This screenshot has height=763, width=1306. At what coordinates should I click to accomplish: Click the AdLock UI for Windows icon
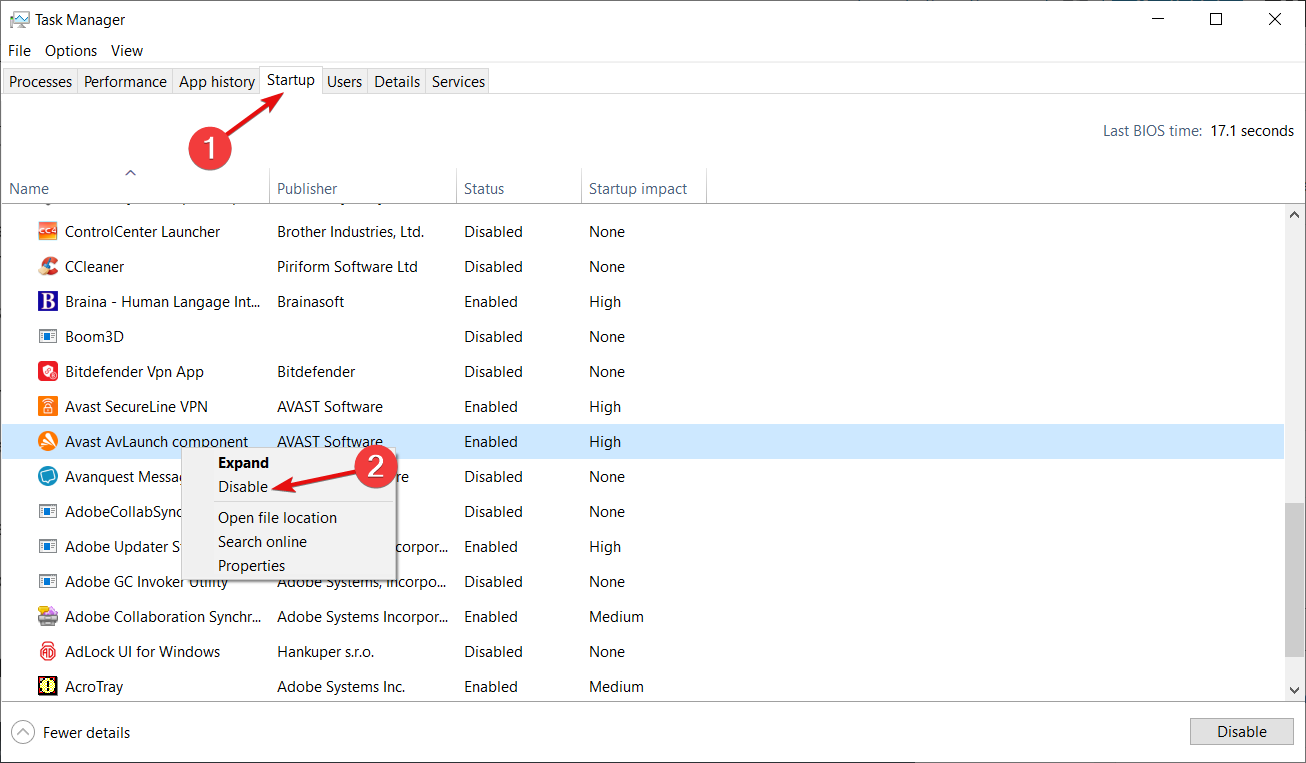click(47, 652)
